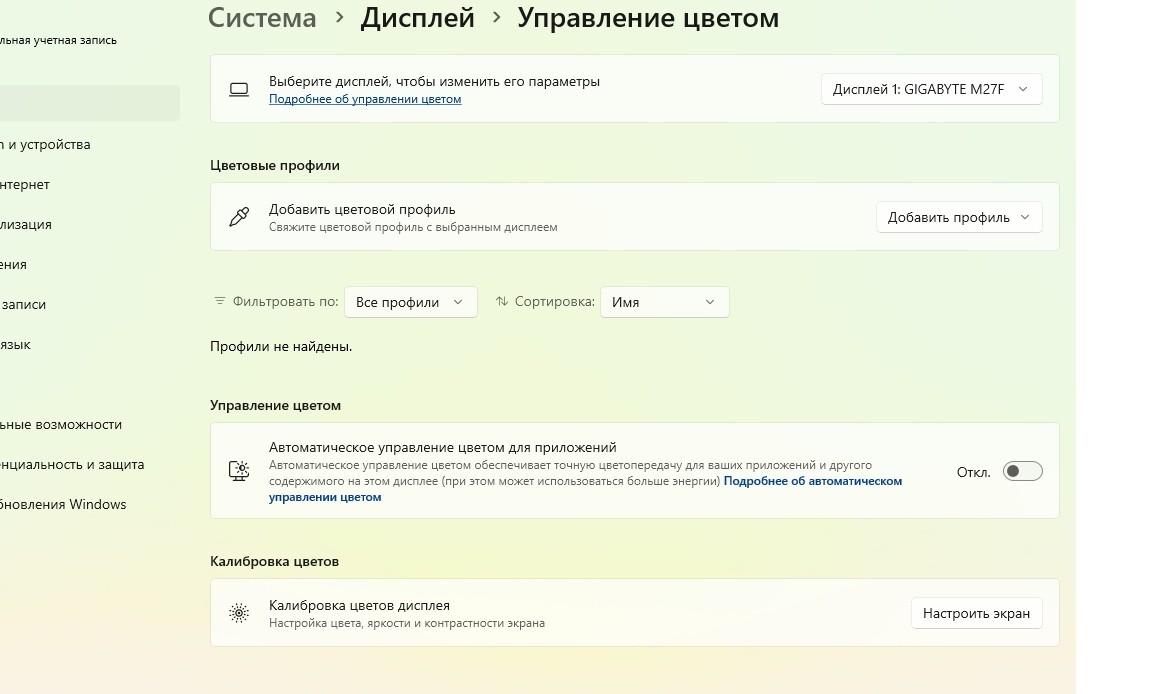Click the sort arrows icon
The image size is (1152, 694).
(502, 301)
